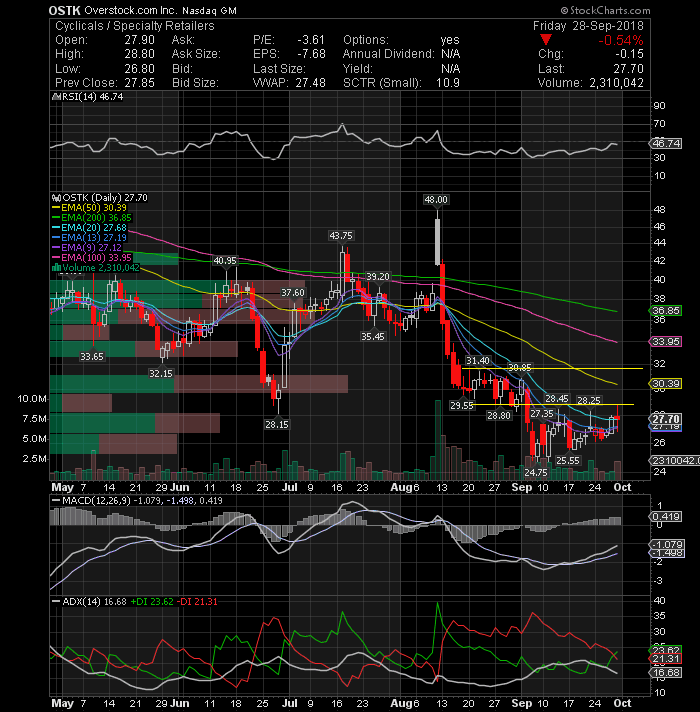Screen dimensions: 700x712
Task: Click the volume bars icon in the legend
Action: pyautogui.click(x=57, y=267)
